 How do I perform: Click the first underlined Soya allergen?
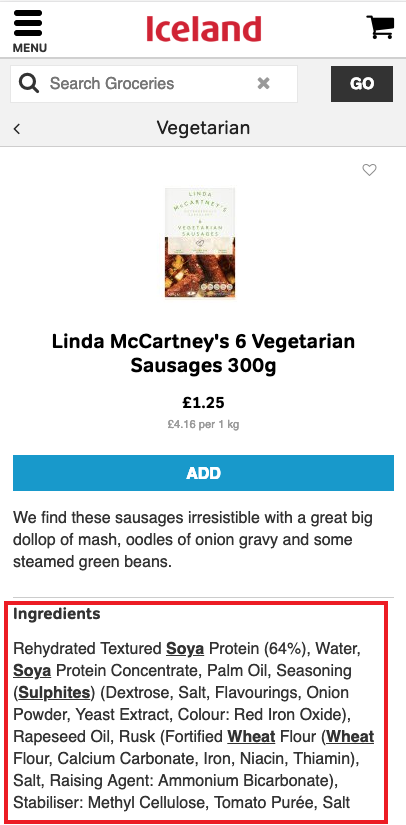tap(185, 649)
